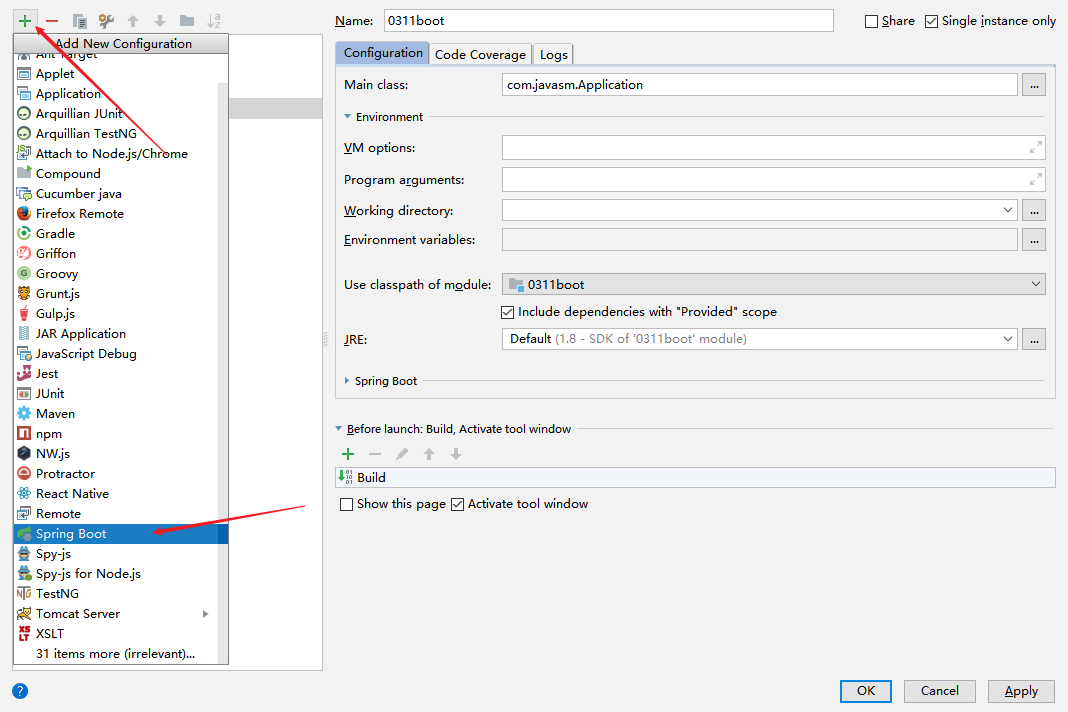
Task: Collapse the Environment section
Action: click(347, 117)
